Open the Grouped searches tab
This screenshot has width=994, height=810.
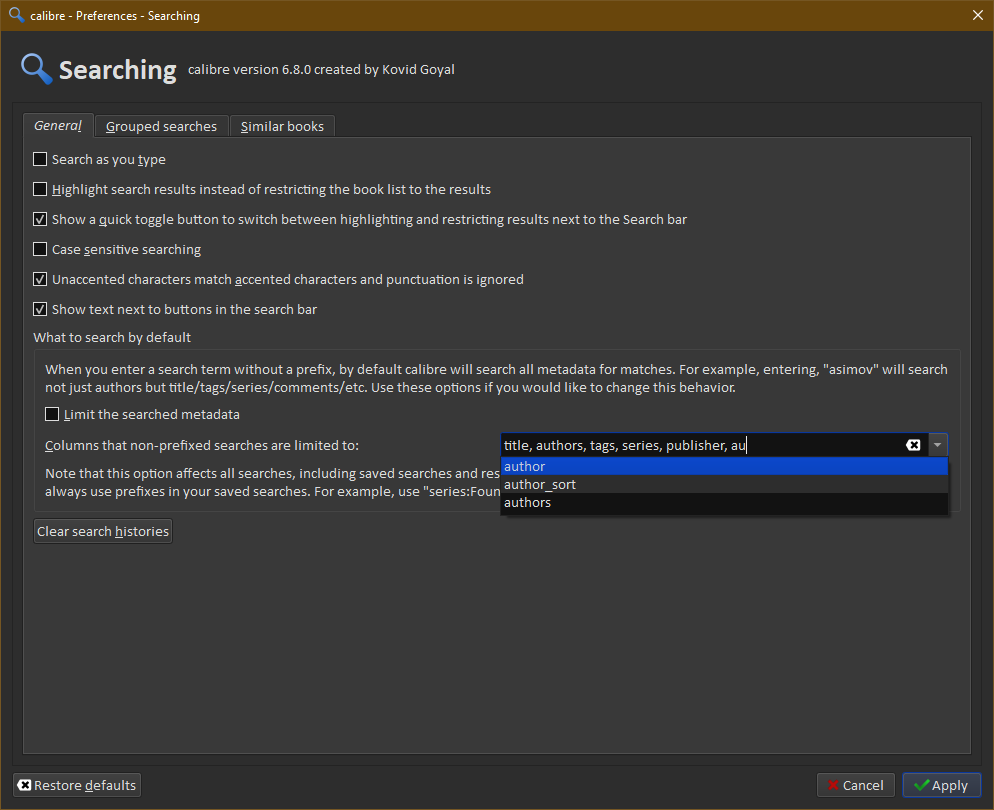(161, 126)
